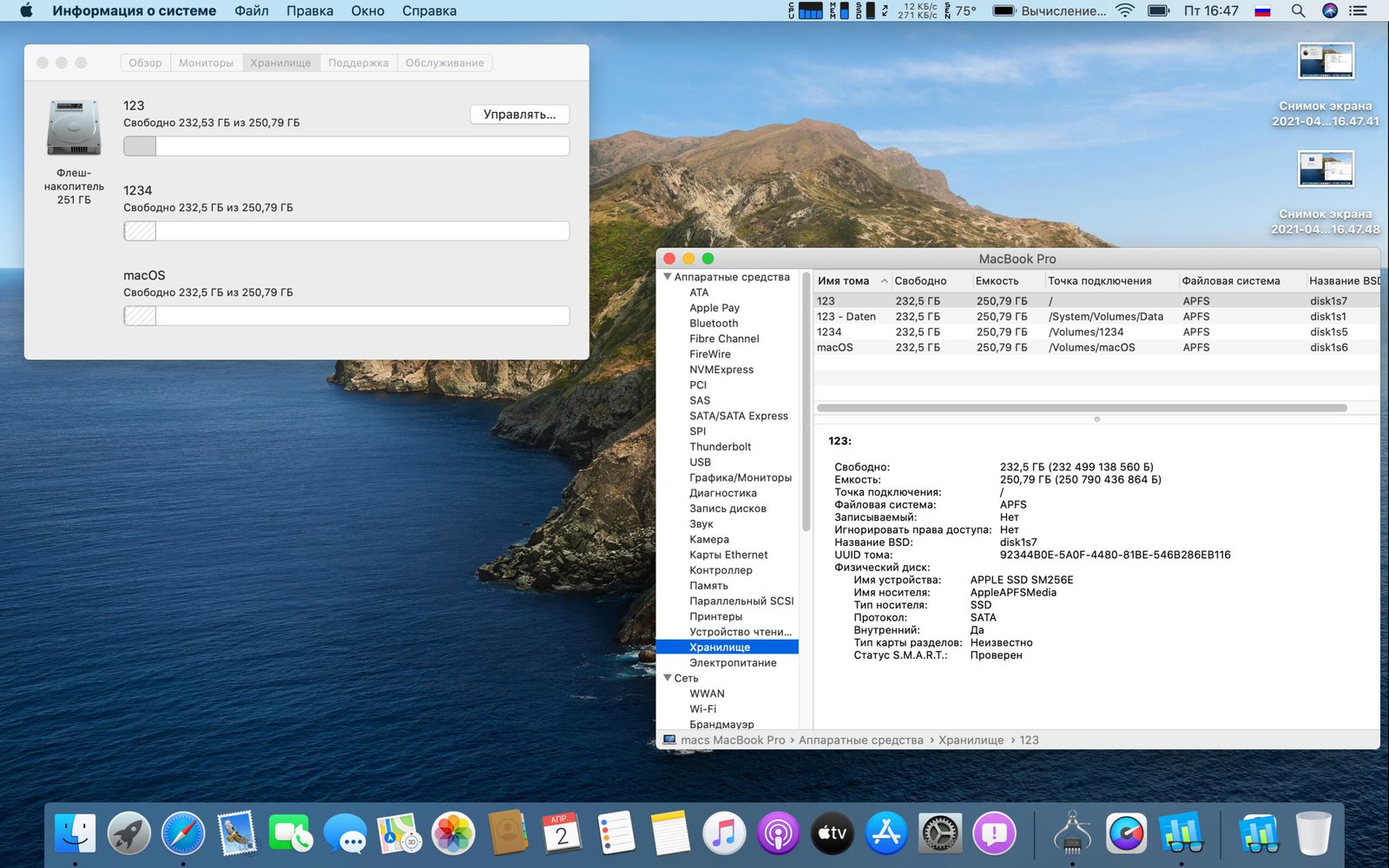The width and height of the screenshot is (1389, 868).
Task: Click the Управлять... button
Action: [x=519, y=115]
